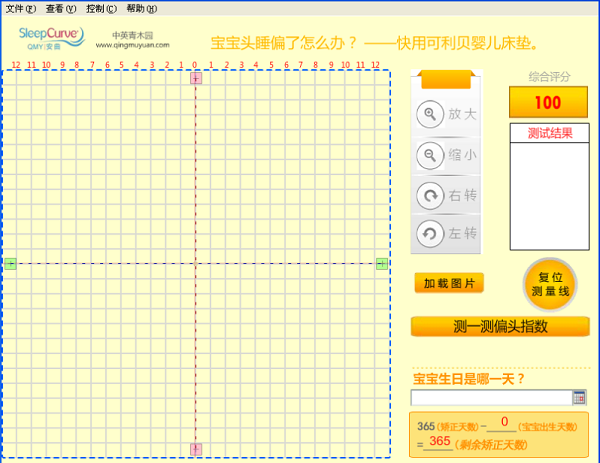
Task: Click the 左转 label
Action: click(463, 233)
